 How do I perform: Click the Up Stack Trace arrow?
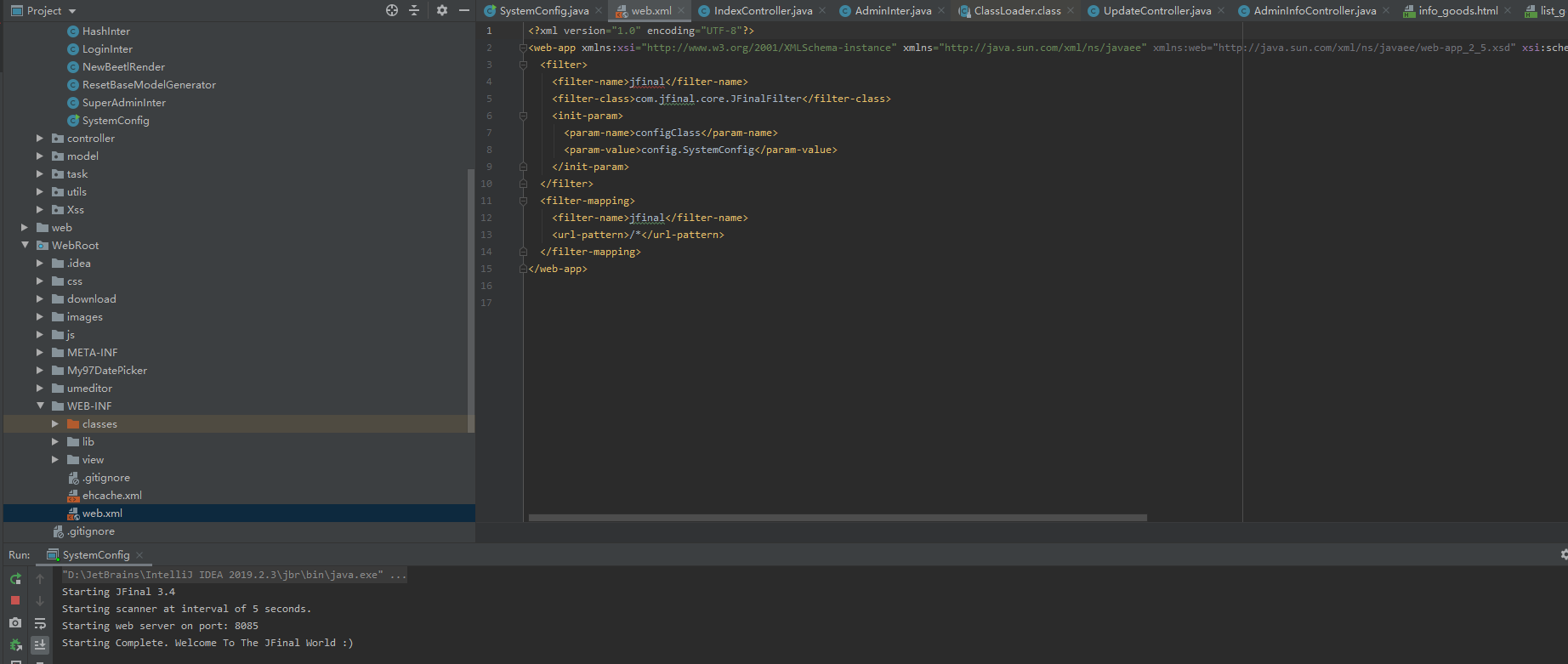[x=40, y=579]
